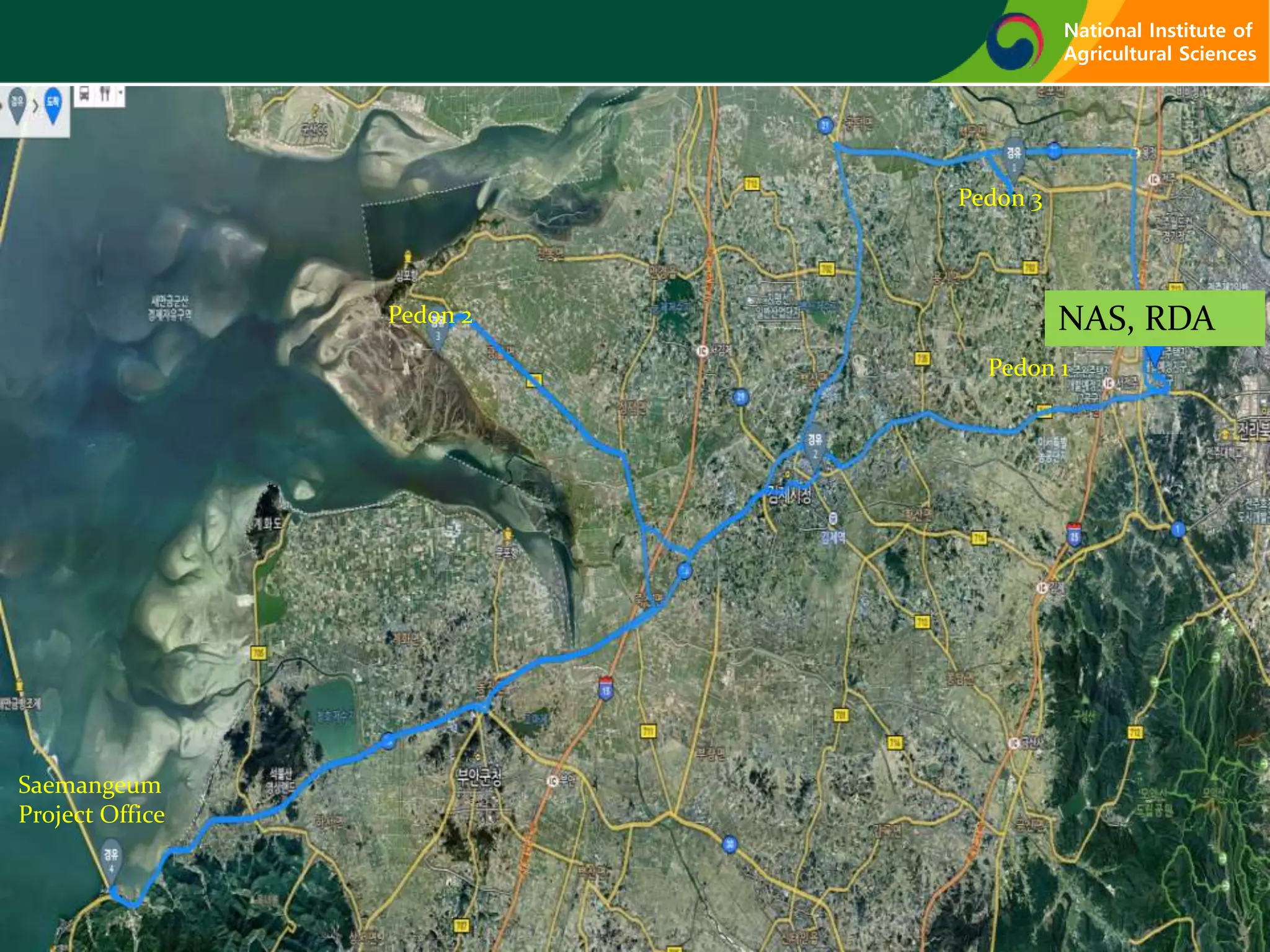Select the restaurant fork-and-knife icon
Screen dimensions: 1270x952
click(x=105, y=95)
